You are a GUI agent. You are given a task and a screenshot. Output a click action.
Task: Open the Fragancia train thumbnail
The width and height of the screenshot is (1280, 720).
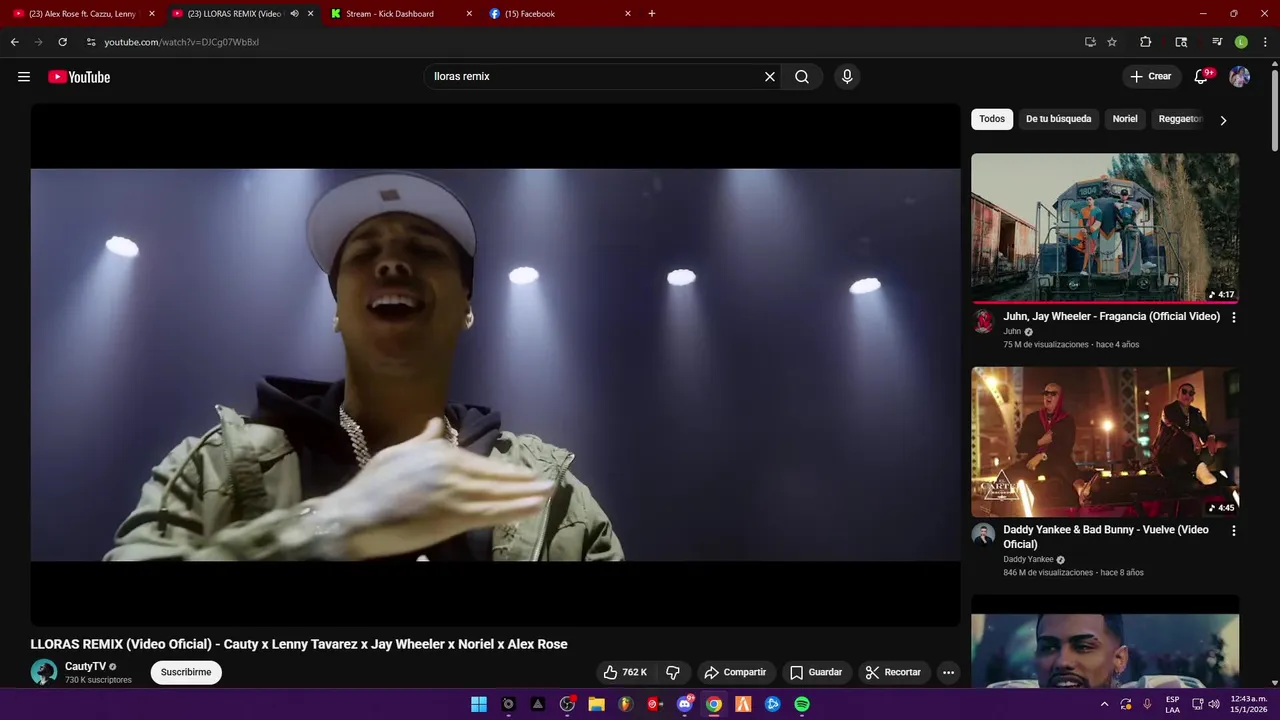pos(1105,228)
